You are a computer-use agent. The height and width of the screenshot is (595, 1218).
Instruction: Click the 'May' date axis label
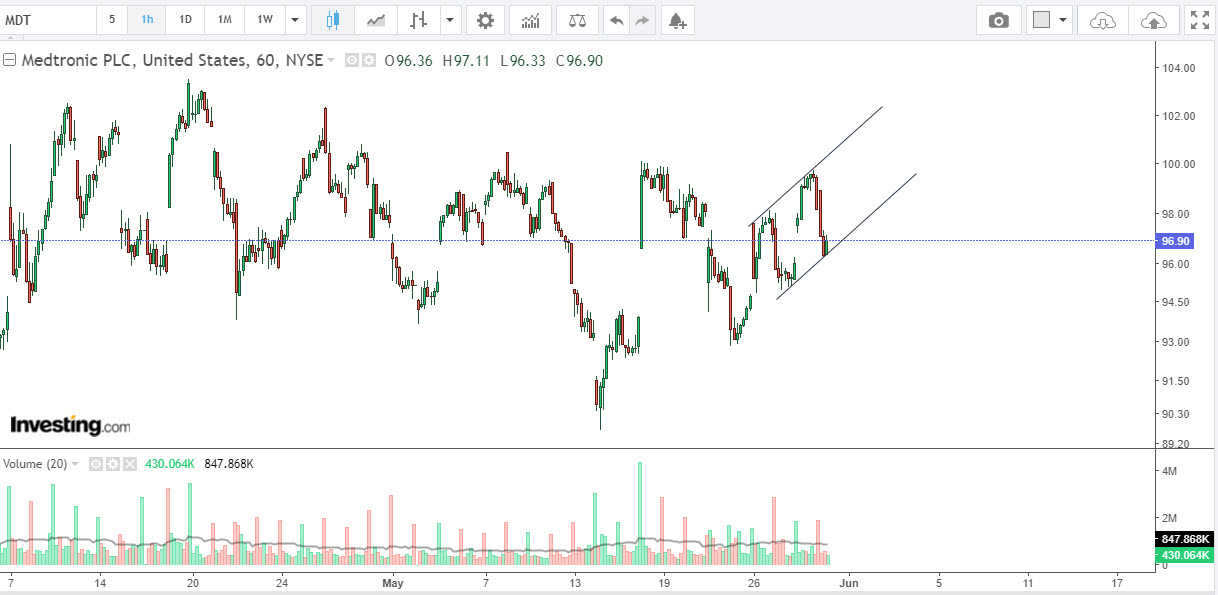point(392,581)
